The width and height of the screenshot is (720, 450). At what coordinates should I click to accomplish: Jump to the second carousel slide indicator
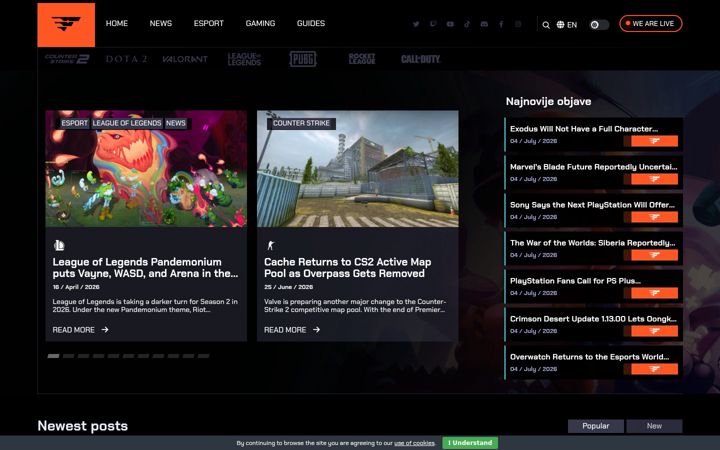(x=68, y=356)
